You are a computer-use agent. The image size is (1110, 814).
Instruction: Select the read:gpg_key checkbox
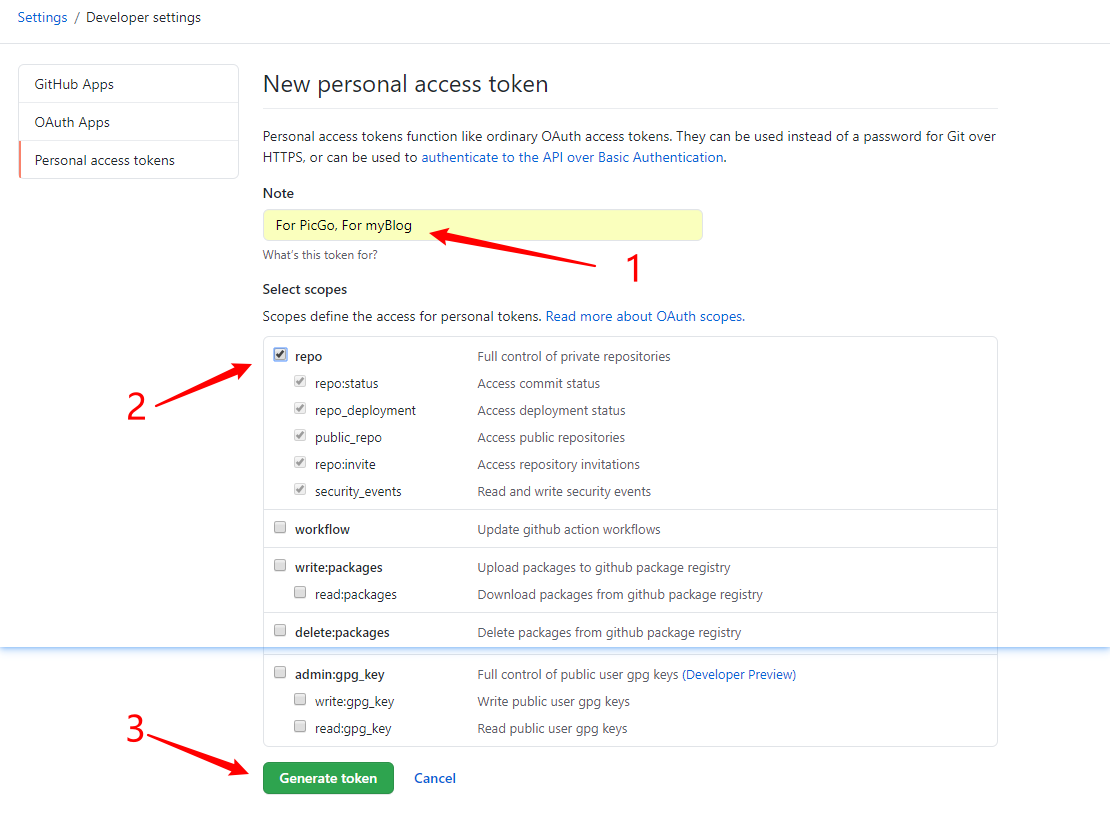coord(300,727)
